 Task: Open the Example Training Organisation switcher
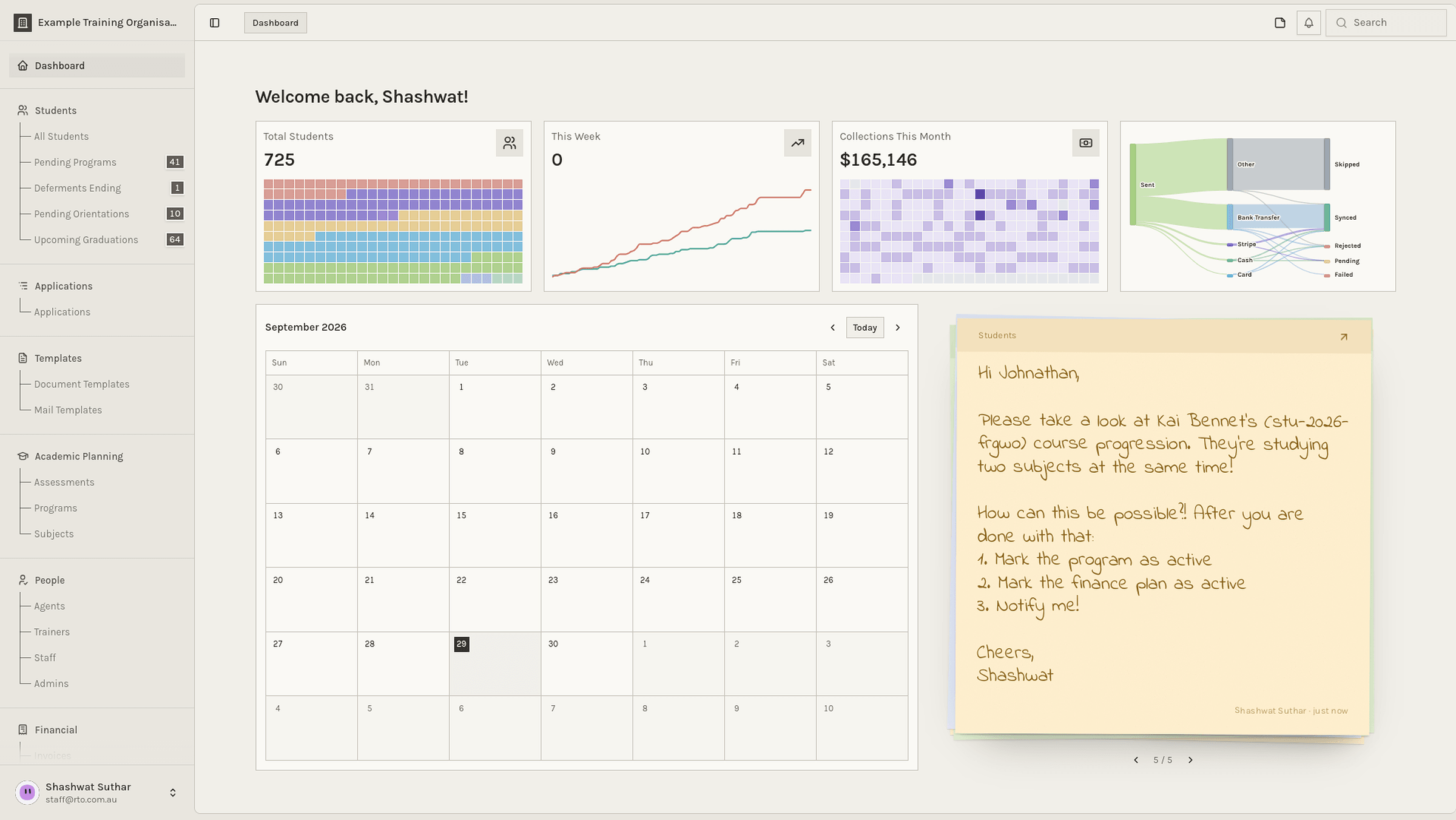coord(97,22)
